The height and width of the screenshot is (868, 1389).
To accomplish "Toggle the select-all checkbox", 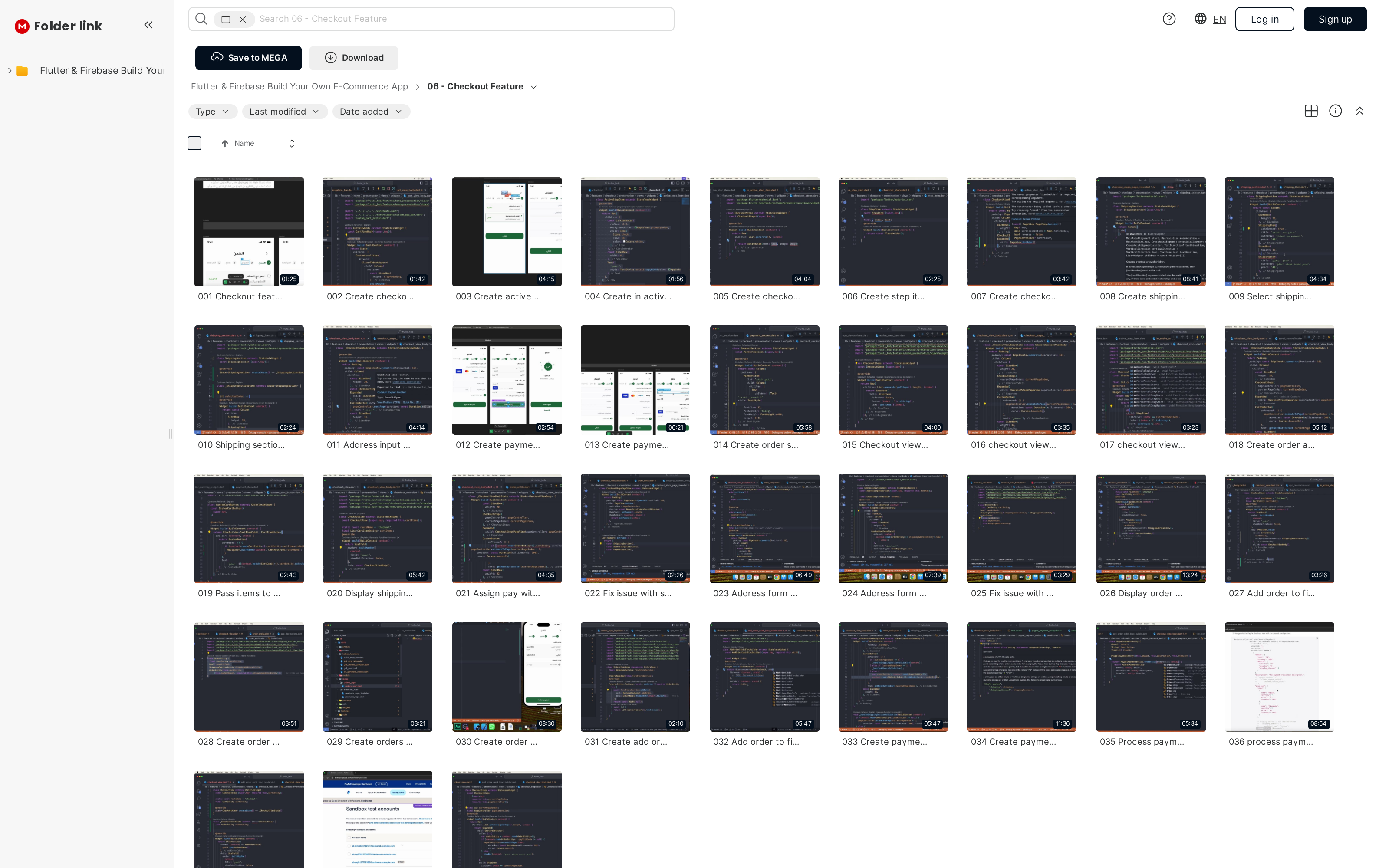I will (194, 144).
